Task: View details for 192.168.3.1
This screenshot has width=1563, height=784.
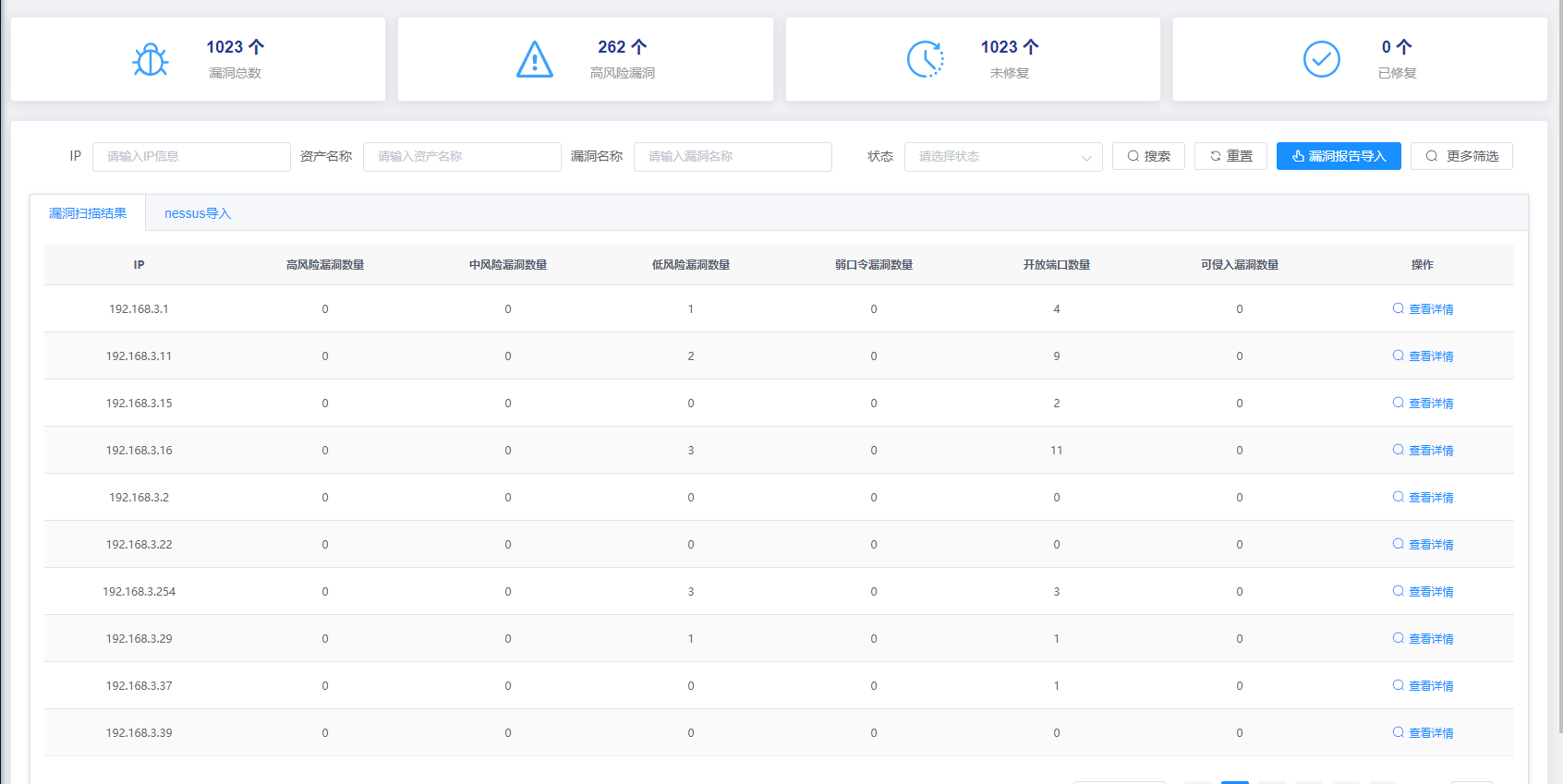Action: (1423, 309)
